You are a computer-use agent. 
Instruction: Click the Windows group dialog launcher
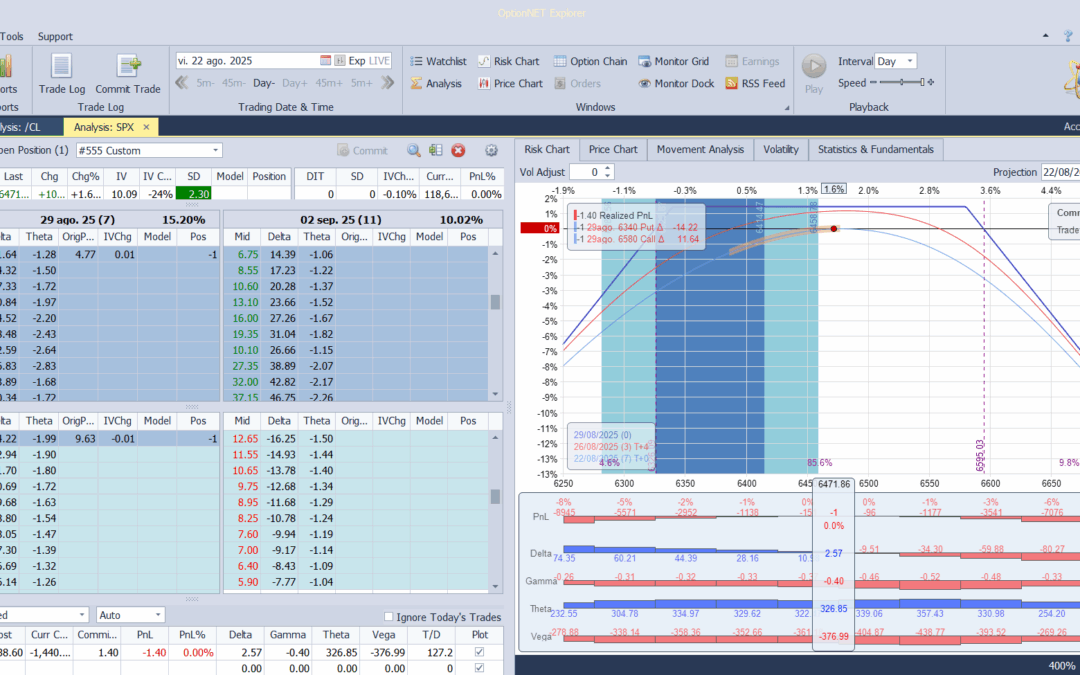[787, 107]
